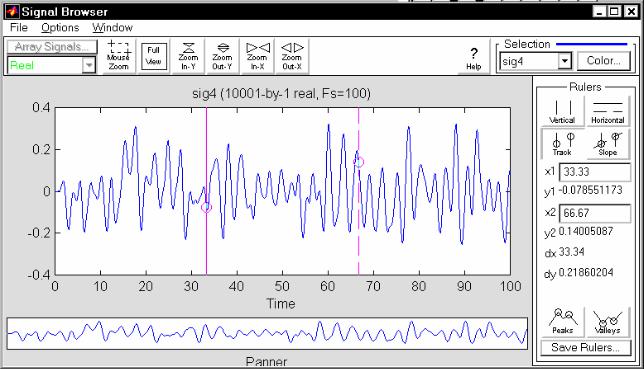Close the Signal Browser window

[x=631, y=11]
